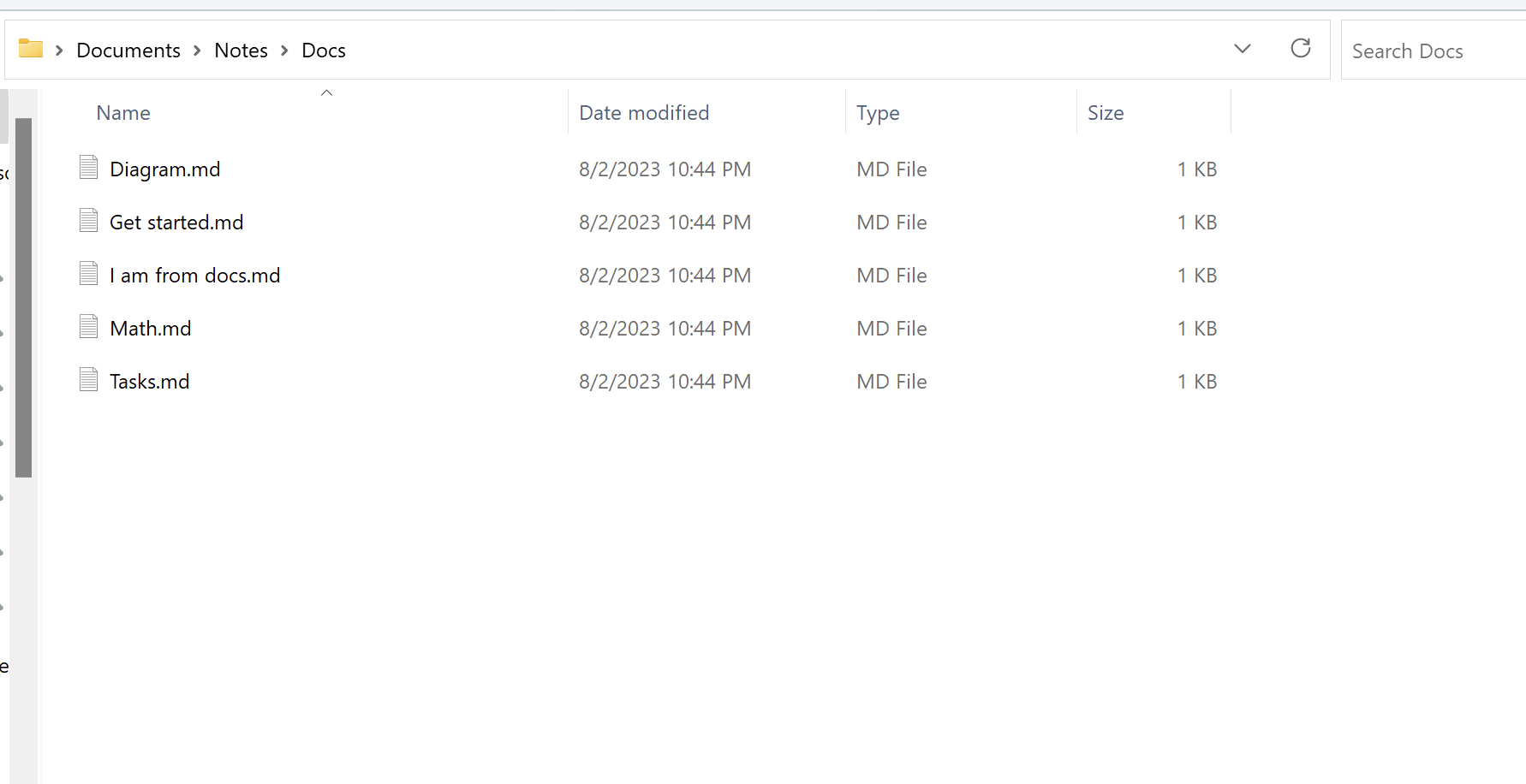Sort files by Name column header
Screen dimensions: 1526x784
123,113
